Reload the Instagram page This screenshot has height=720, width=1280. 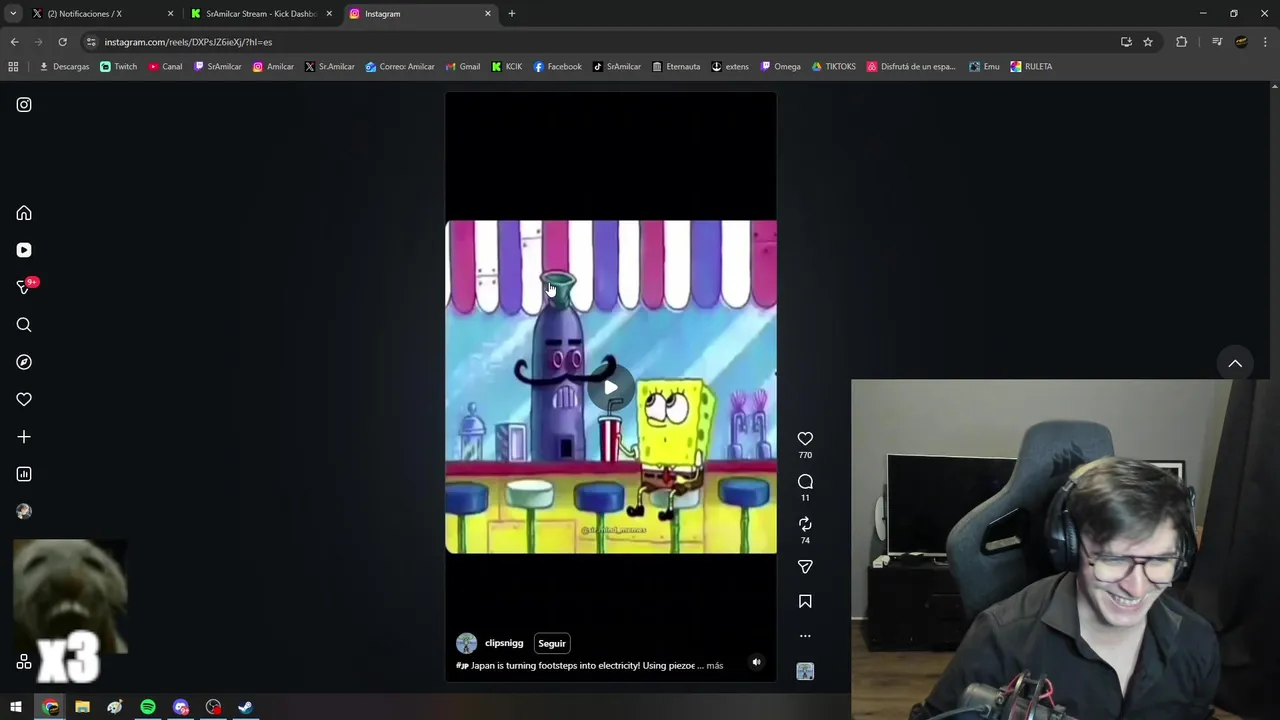coord(62,42)
